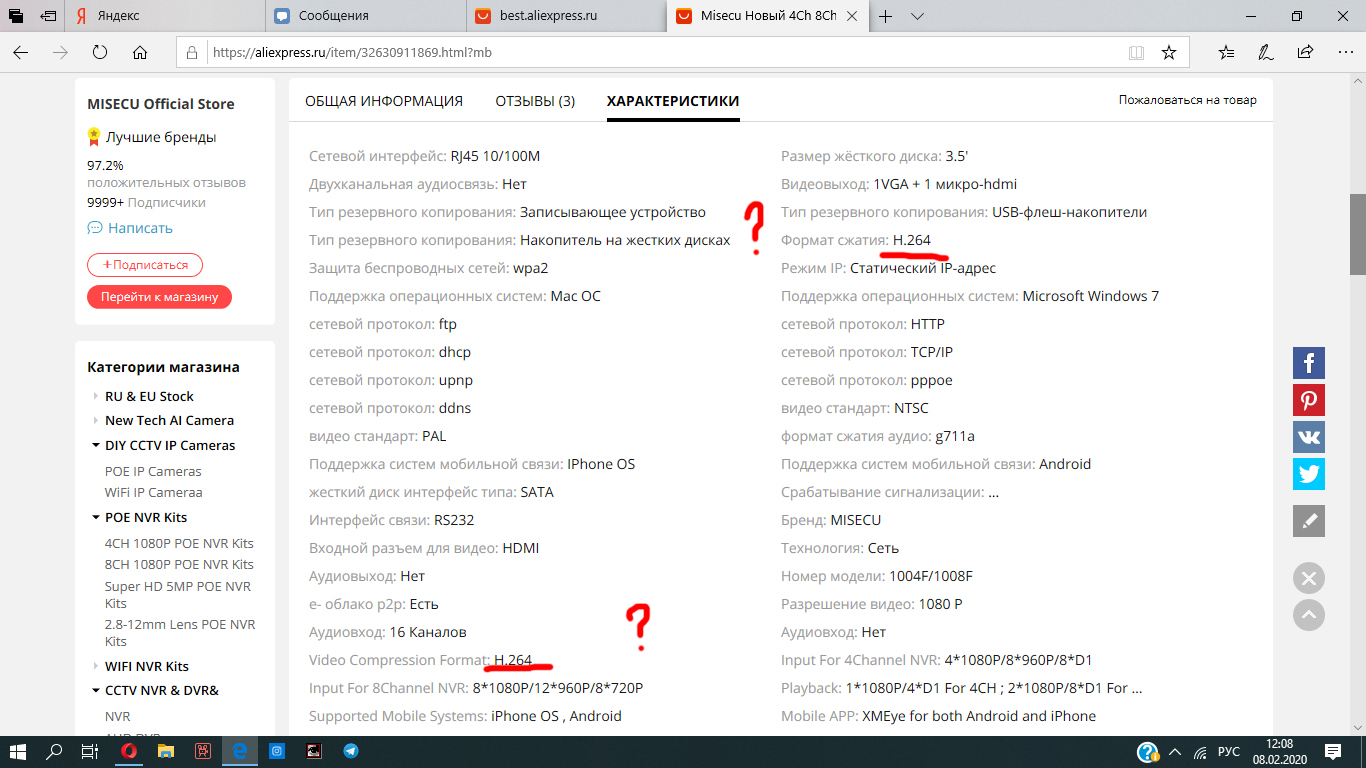Click the Twitter share icon
The height and width of the screenshot is (768, 1366).
[x=1309, y=473]
